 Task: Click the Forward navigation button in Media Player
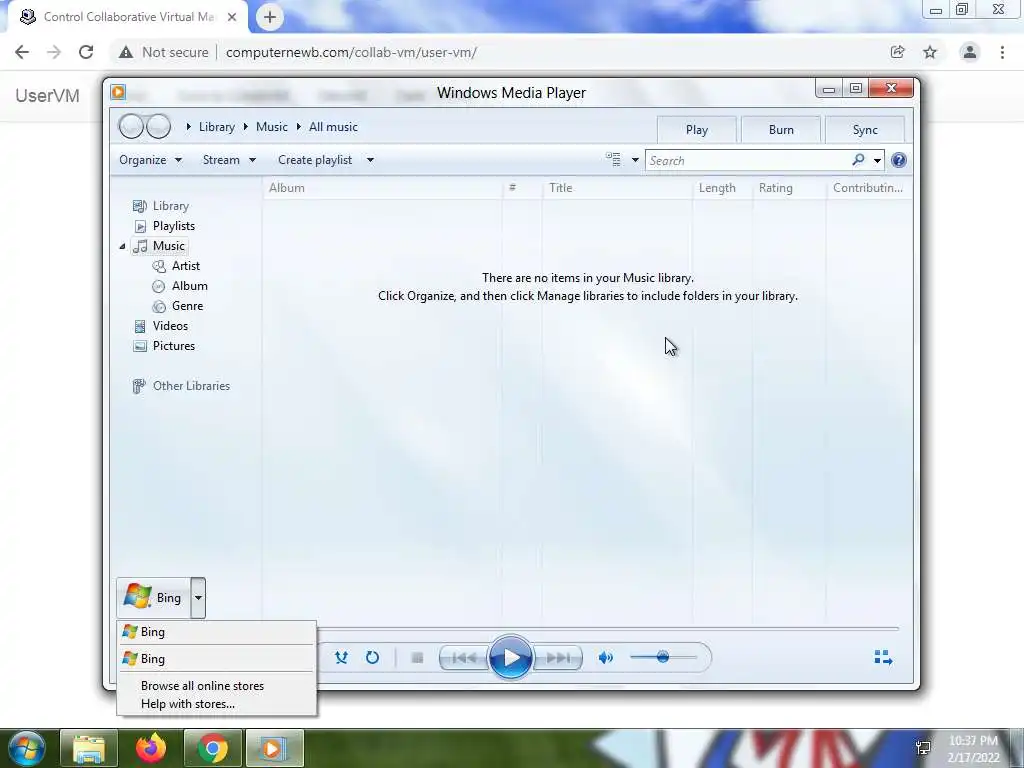[158, 126]
